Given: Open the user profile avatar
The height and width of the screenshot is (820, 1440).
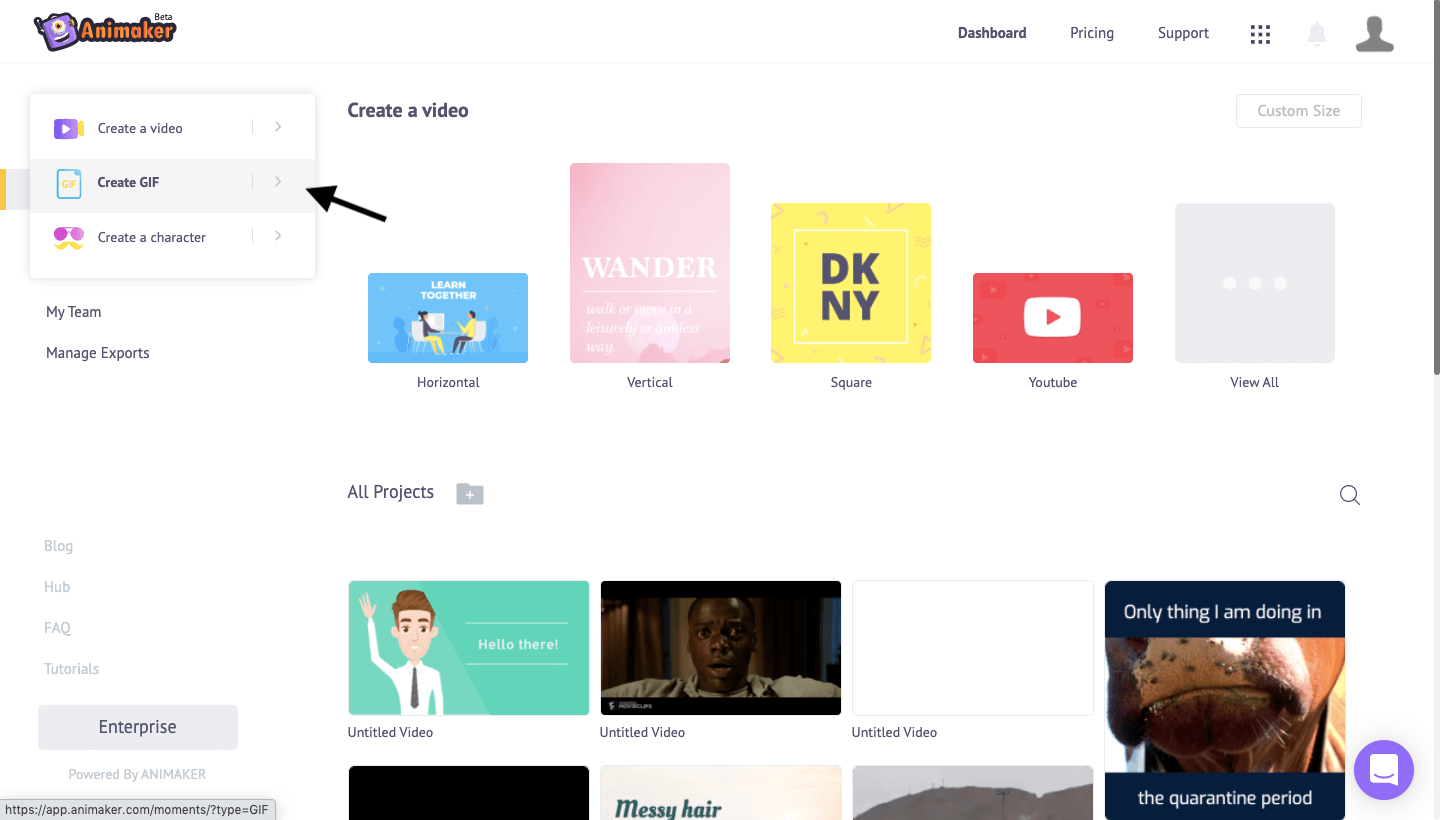Looking at the screenshot, I should click(1374, 34).
